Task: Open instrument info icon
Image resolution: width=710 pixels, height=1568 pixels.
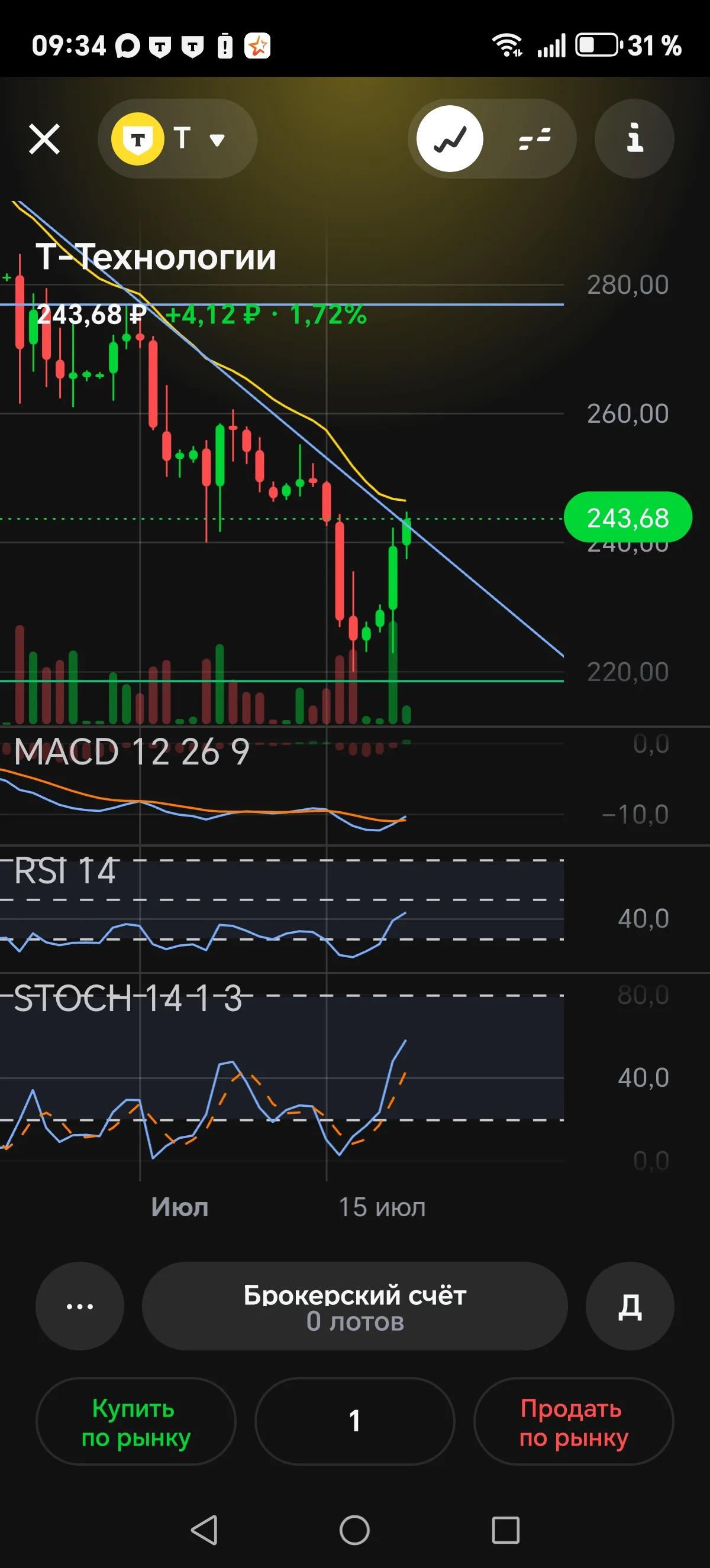Action: (634, 139)
